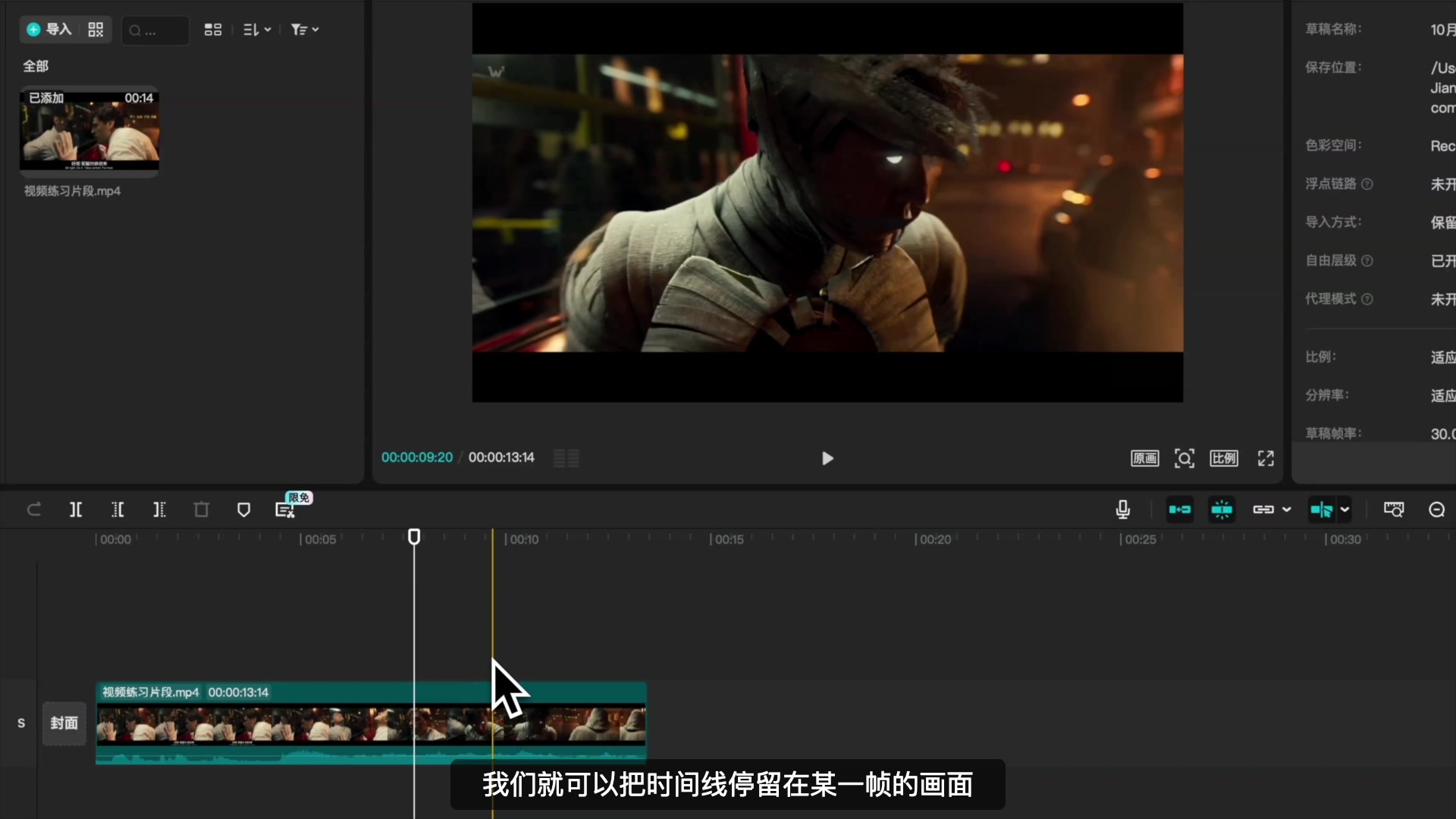The height and width of the screenshot is (819, 1456).
Task: Expand the preview axis options chevron
Action: [x=1345, y=510]
